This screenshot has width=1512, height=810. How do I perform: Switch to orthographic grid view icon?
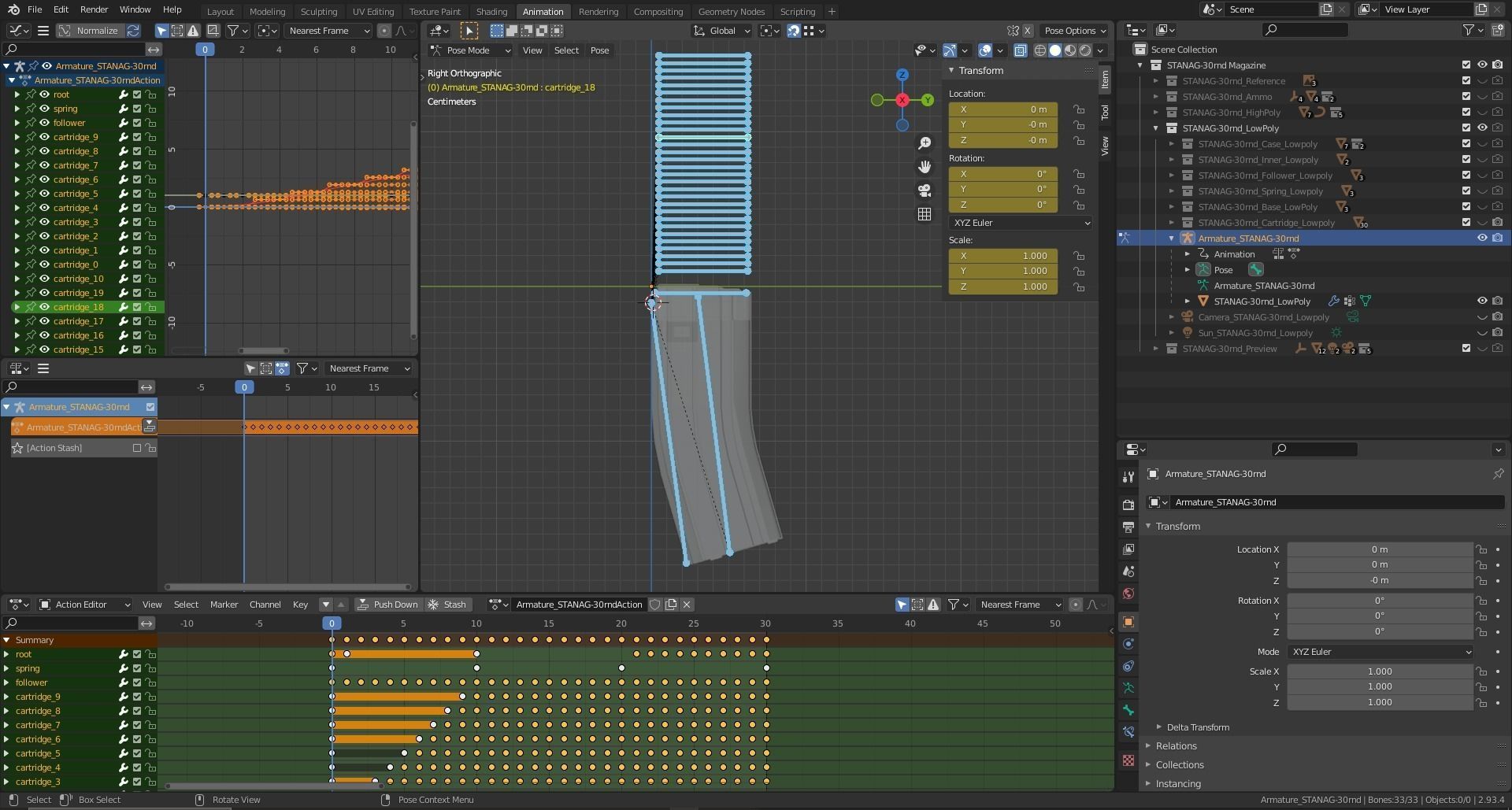click(x=925, y=214)
